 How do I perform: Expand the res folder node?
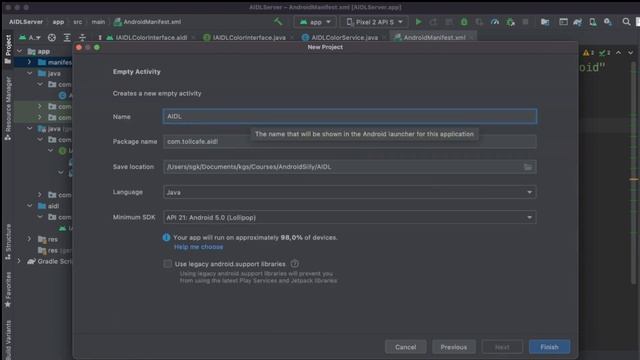tap(29, 239)
